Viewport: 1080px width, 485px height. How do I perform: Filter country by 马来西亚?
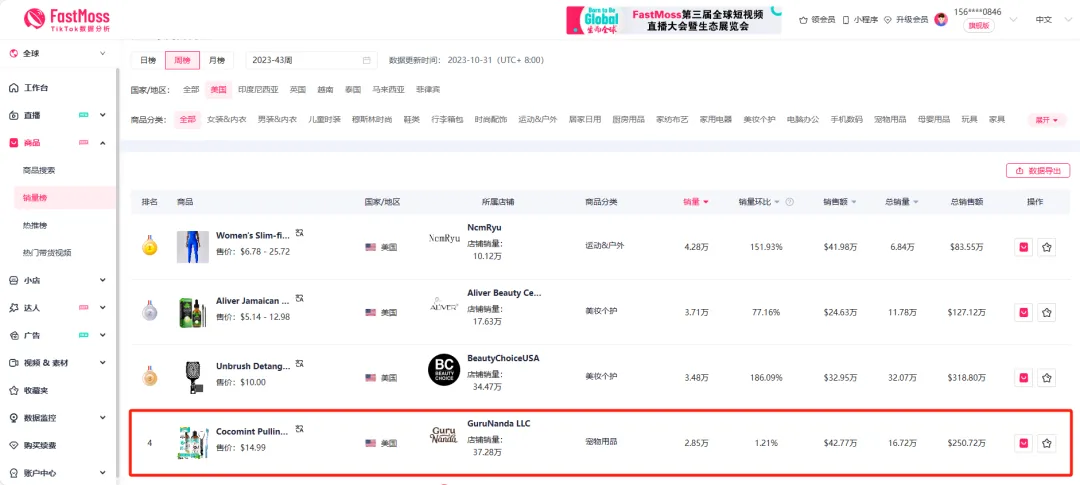click(388, 90)
